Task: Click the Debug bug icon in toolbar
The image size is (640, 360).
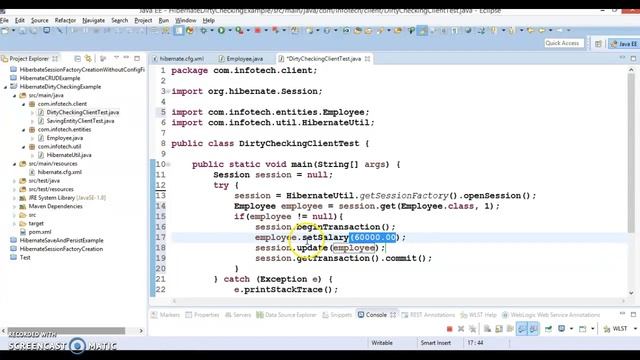Action: (x=203, y=30)
